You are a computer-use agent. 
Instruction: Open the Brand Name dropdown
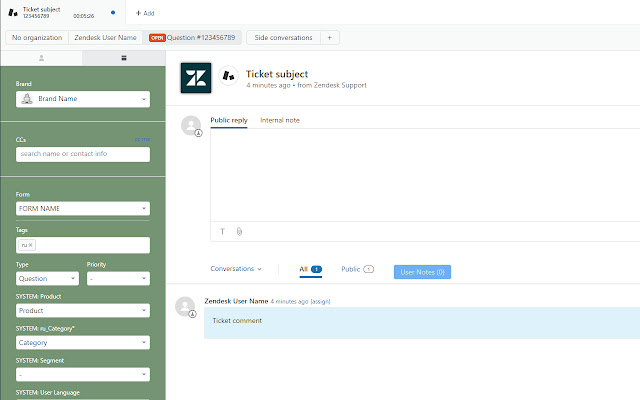[x=83, y=99]
